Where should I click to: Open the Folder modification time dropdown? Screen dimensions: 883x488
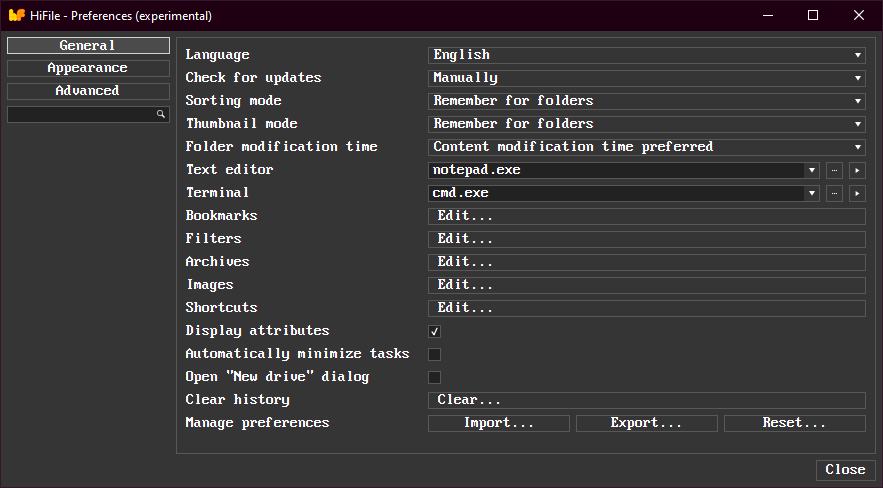point(646,147)
